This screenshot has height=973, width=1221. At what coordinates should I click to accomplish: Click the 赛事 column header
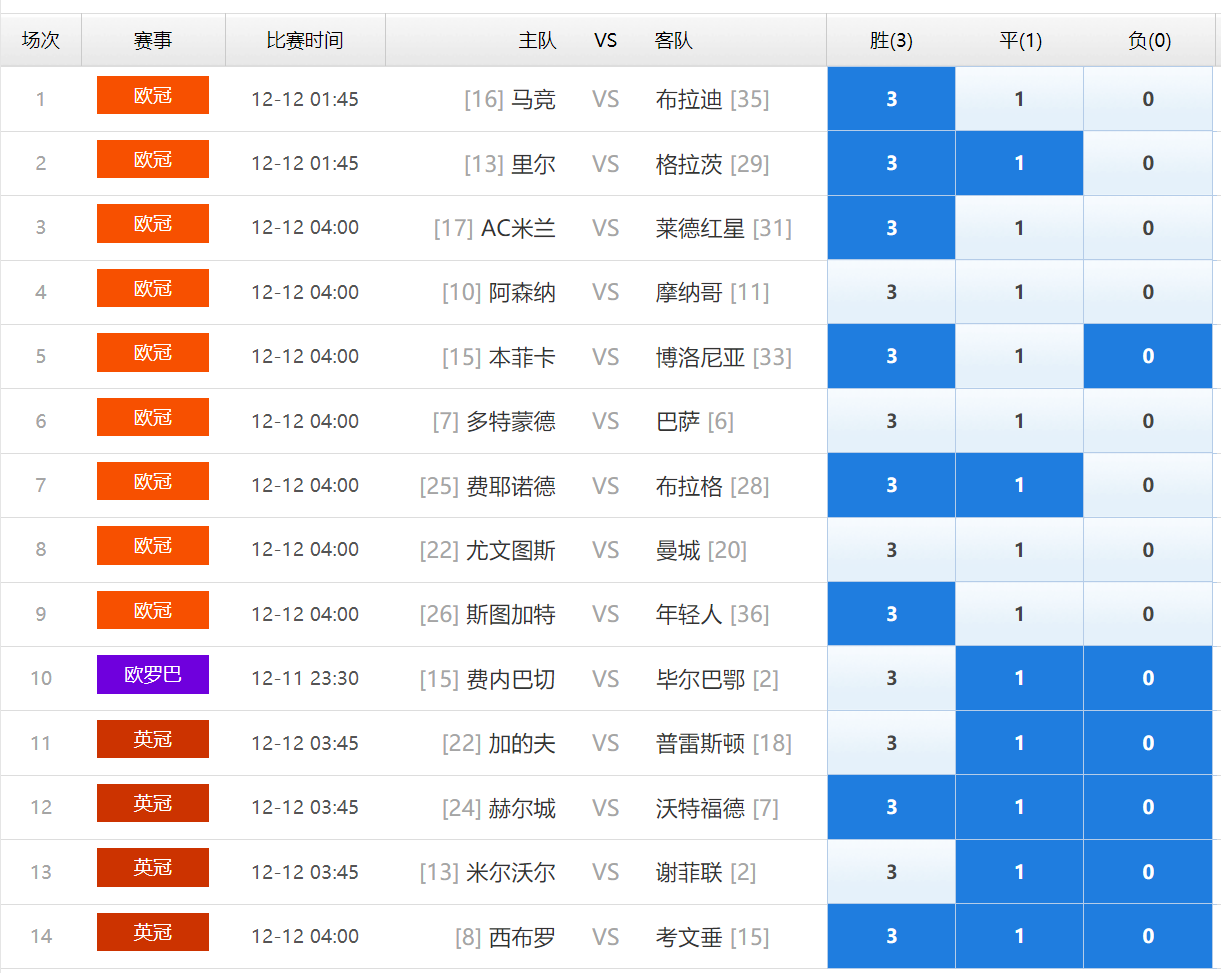pos(153,41)
